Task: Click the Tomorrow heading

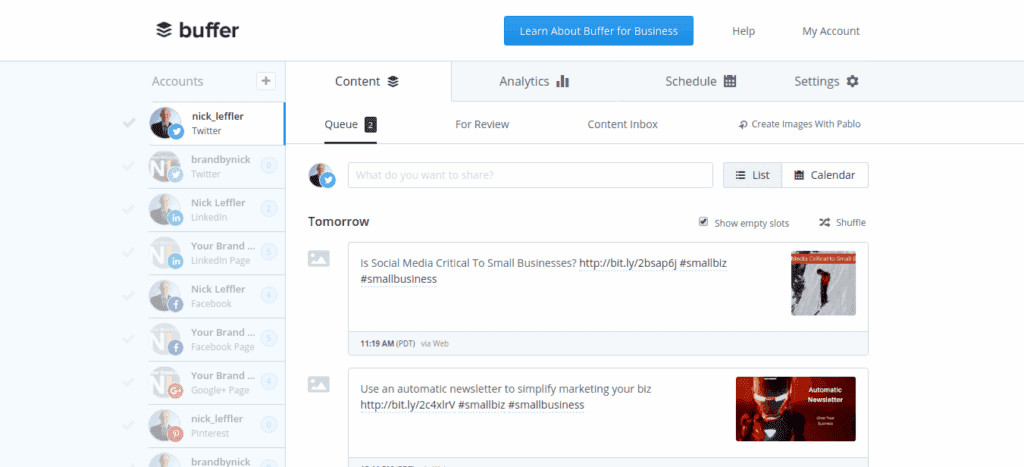Action: point(338,222)
